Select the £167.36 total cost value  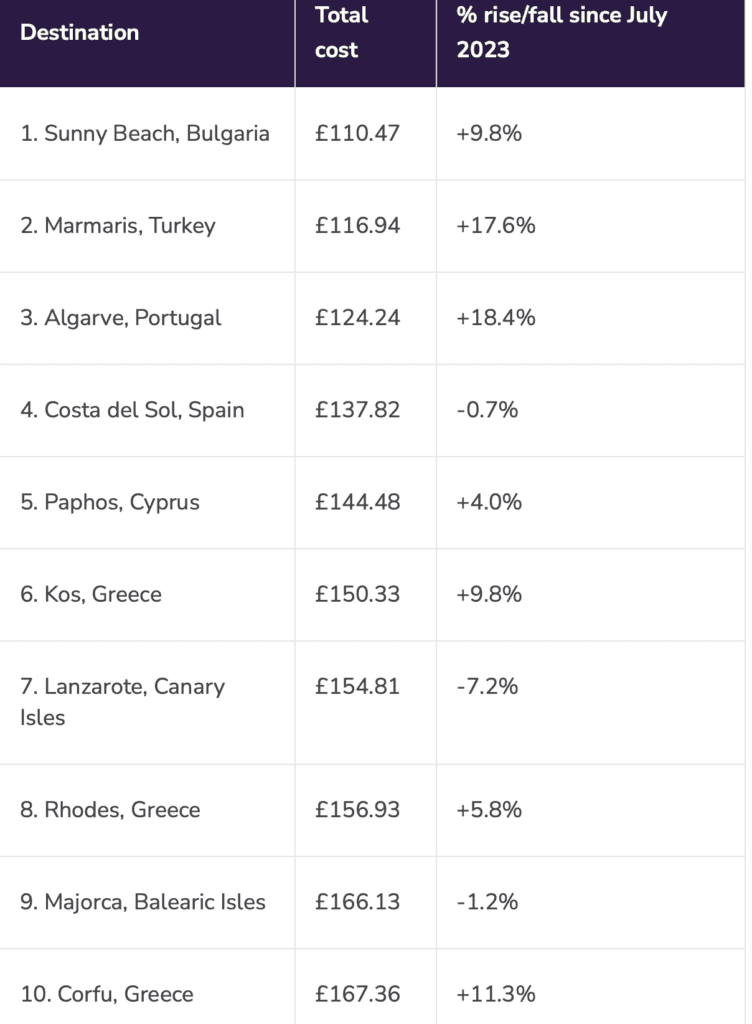pos(357,994)
